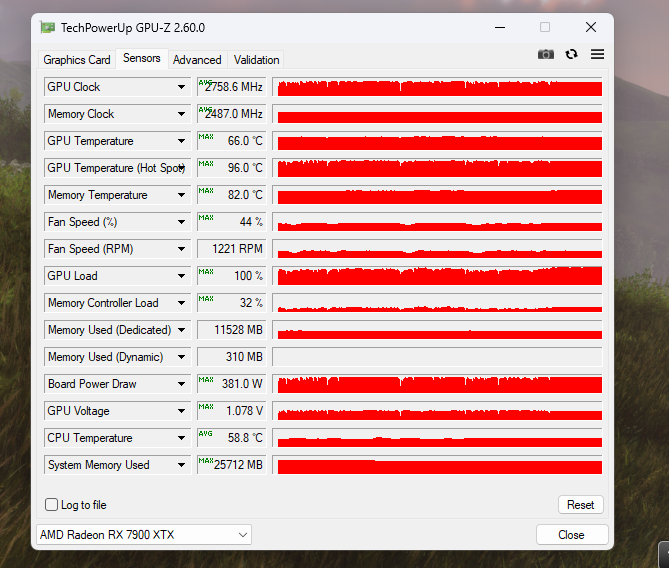
Task: Click the Board Power Draw history graph
Action: [437, 384]
